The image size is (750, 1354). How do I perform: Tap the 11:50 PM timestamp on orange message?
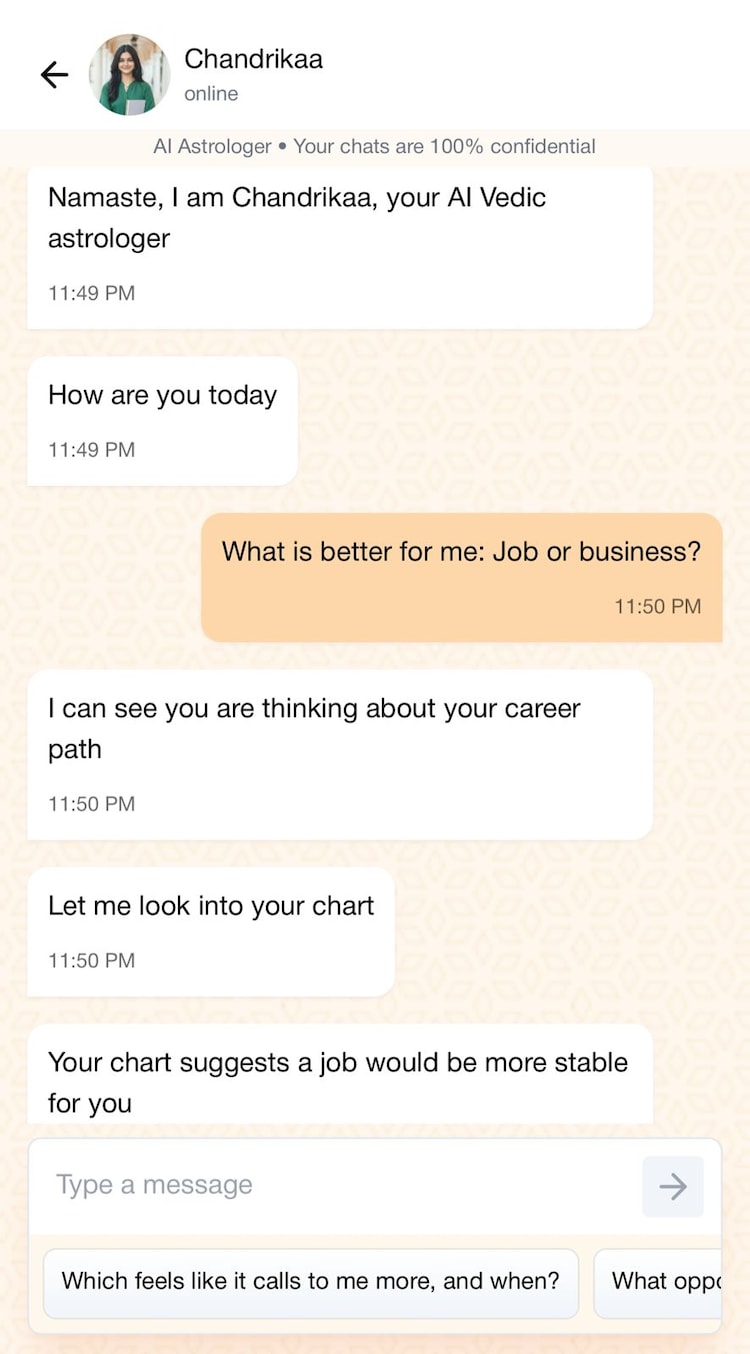[657, 606]
